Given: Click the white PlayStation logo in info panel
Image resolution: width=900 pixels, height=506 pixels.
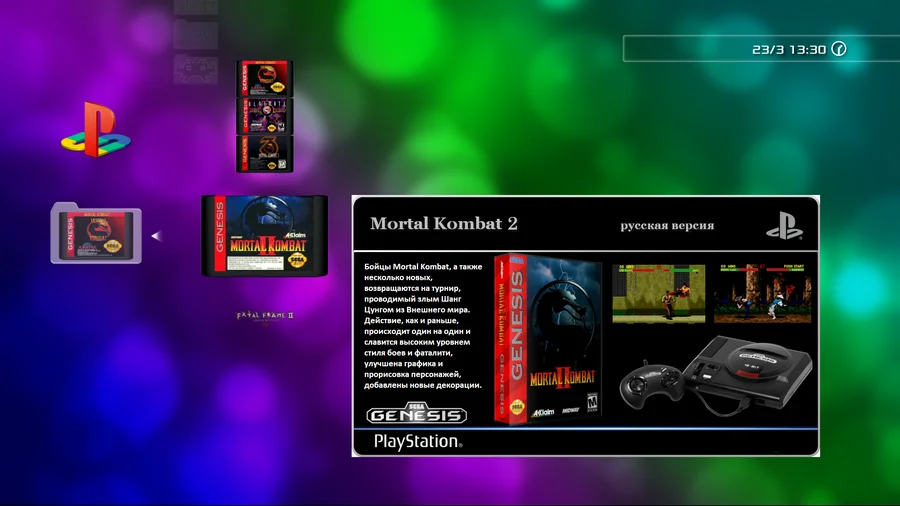Looking at the screenshot, I should 784,225.
